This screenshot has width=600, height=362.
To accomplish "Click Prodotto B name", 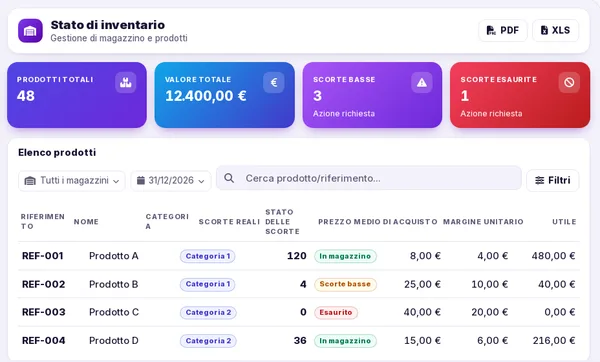I will (x=114, y=284).
